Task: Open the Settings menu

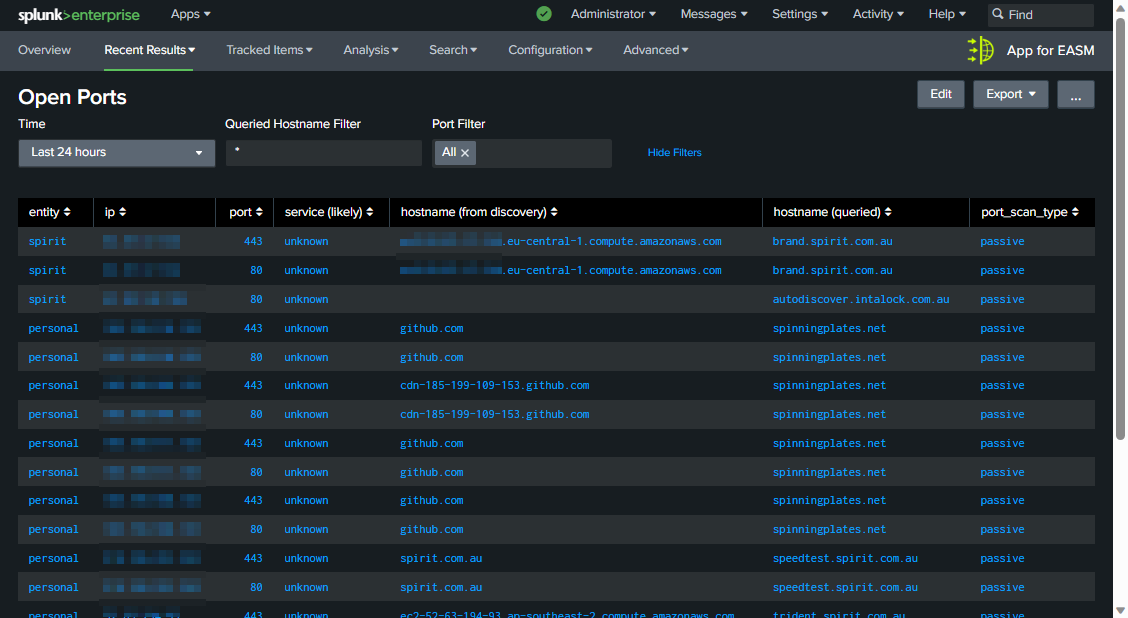Action: 800,14
